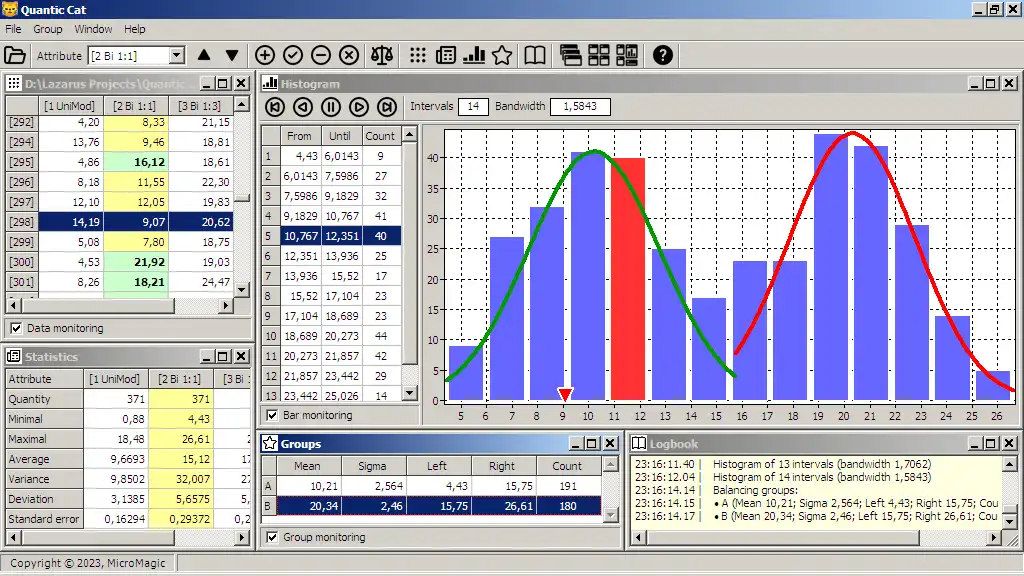This screenshot has height=576, width=1024.
Task: Click the Bandwidth input field
Action: 580,106
